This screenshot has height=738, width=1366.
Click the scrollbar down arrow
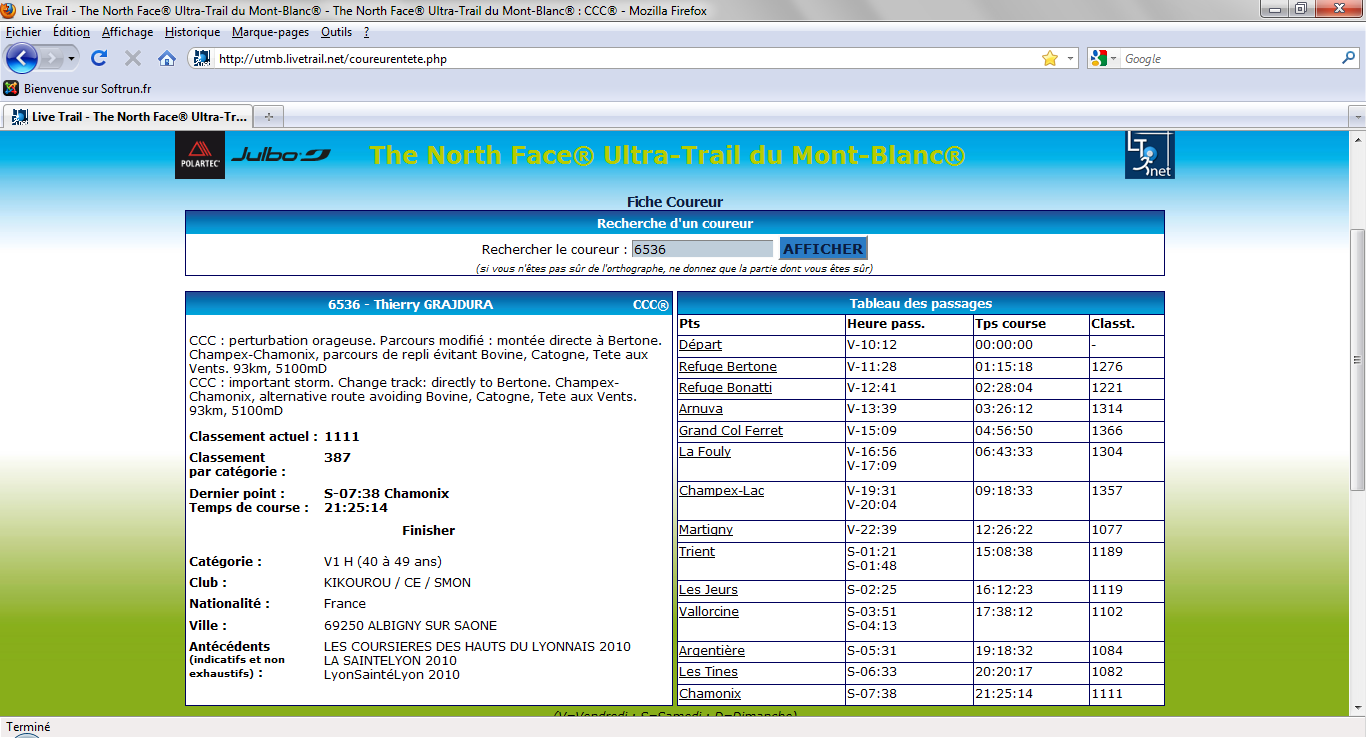tap(1357, 707)
